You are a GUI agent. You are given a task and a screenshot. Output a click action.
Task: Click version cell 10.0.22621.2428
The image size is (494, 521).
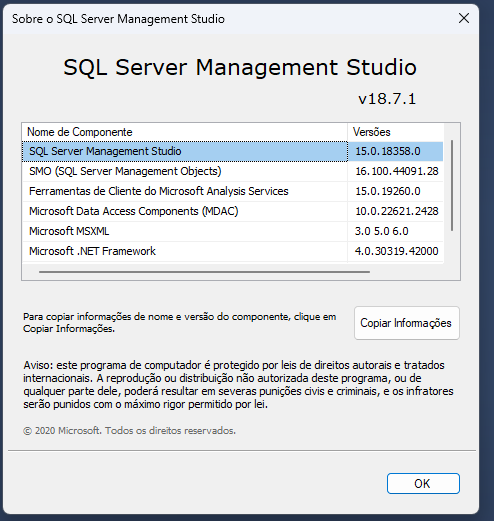coord(397,211)
